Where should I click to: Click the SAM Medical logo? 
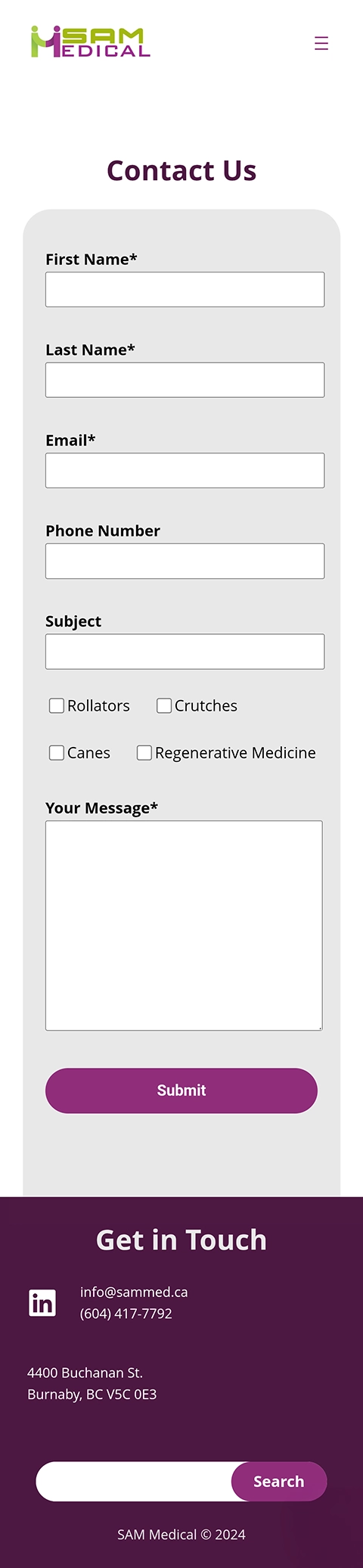91,42
